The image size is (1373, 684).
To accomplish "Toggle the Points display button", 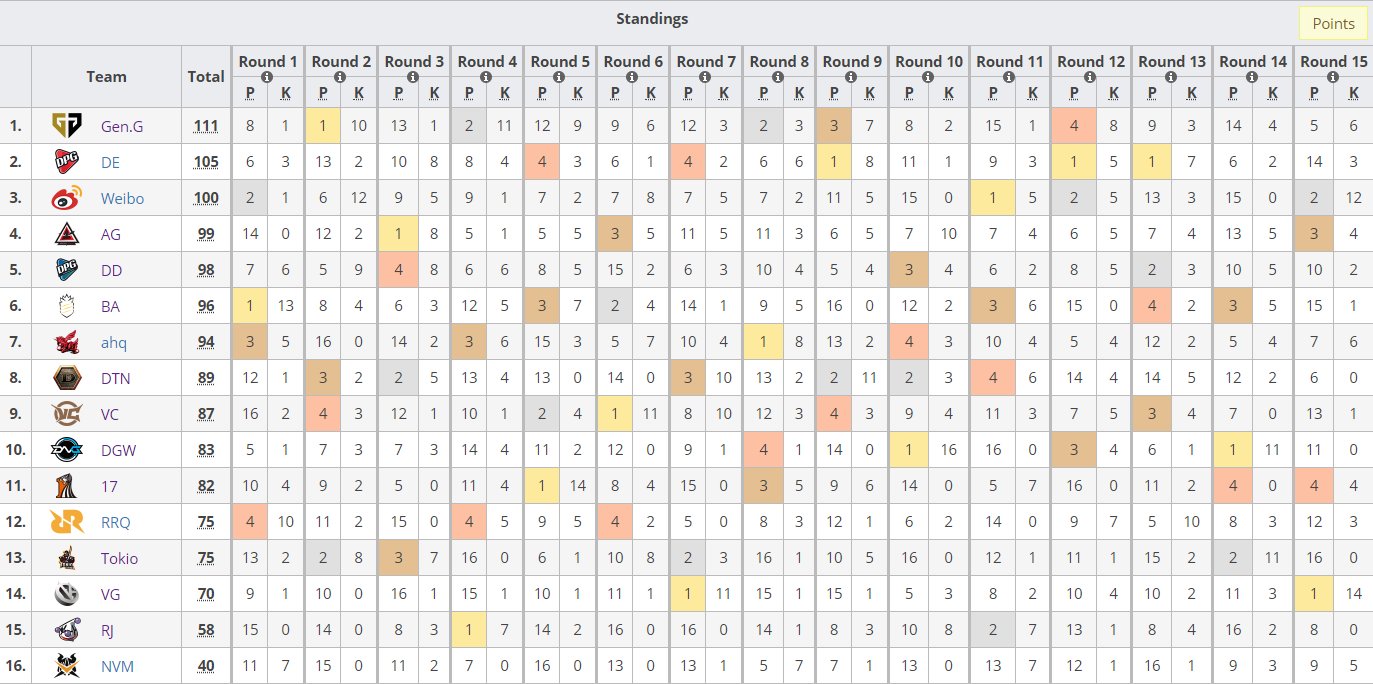I will [1332, 22].
